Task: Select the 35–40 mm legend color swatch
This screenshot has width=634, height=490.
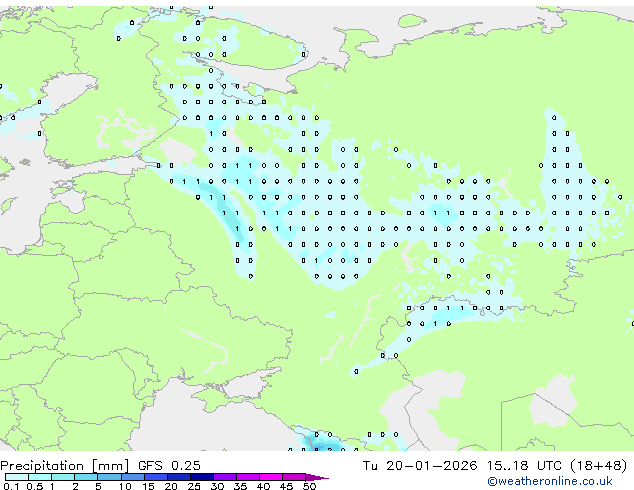Action: click(247, 477)
